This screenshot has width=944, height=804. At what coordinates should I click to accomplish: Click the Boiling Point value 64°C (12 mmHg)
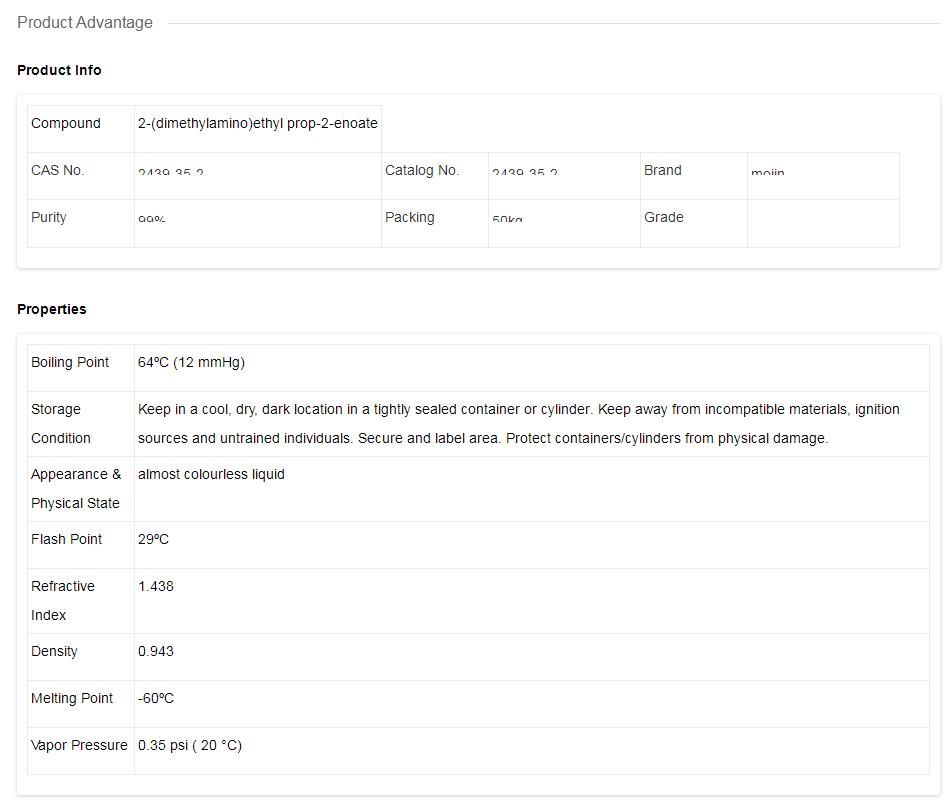coord(191,362)
